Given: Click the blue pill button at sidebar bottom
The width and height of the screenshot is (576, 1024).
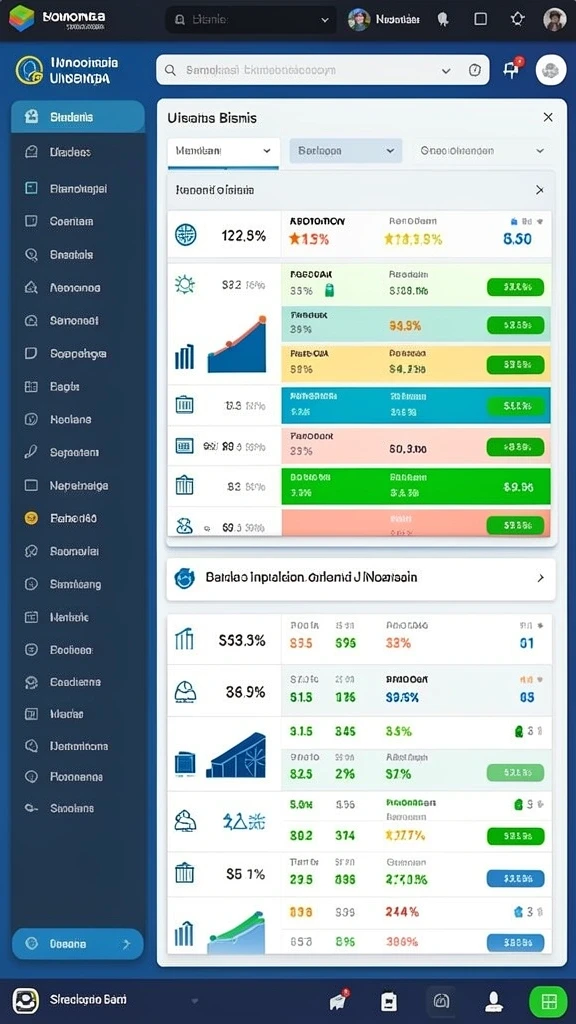Looking at the screenshot, I should pyautogui.click(x=78, y=944).
